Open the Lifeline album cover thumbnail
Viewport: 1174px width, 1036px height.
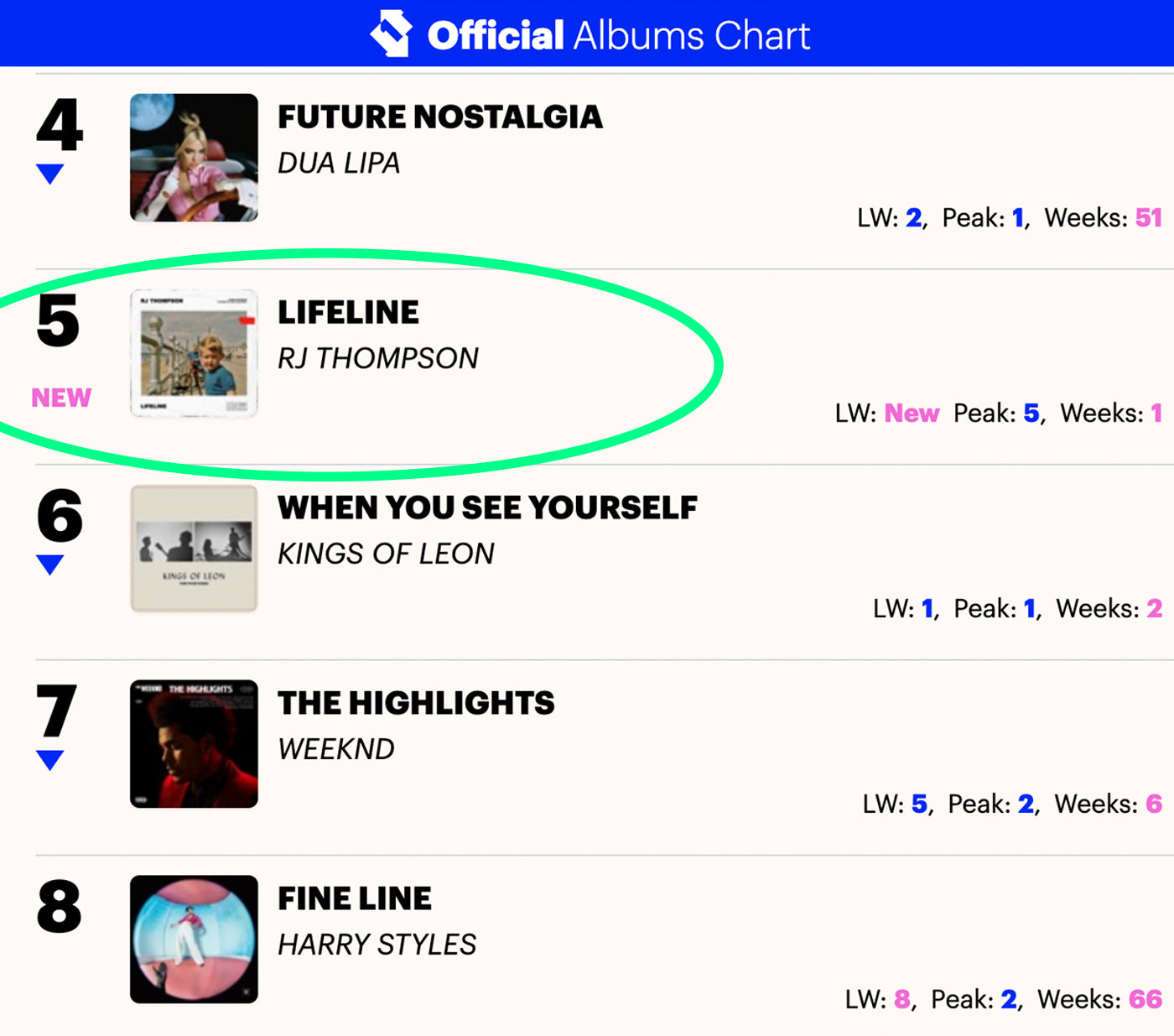click(x=194, y=353)
